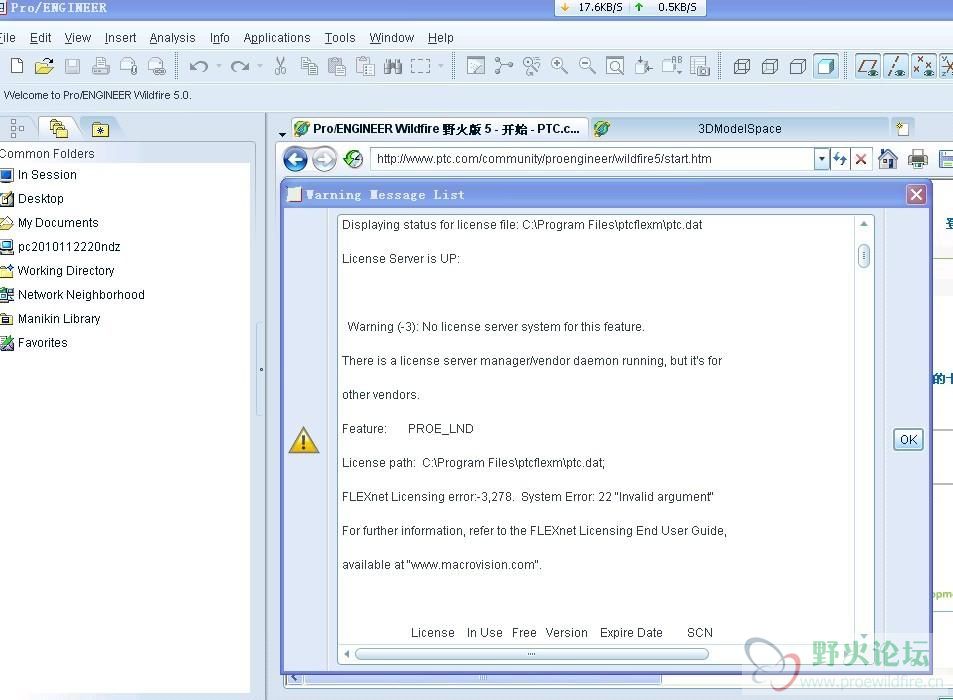Image resolution: width=953 pixels, height=700 pixels.
Task: Select In Session folder
Action: click(x=40, y=175)
